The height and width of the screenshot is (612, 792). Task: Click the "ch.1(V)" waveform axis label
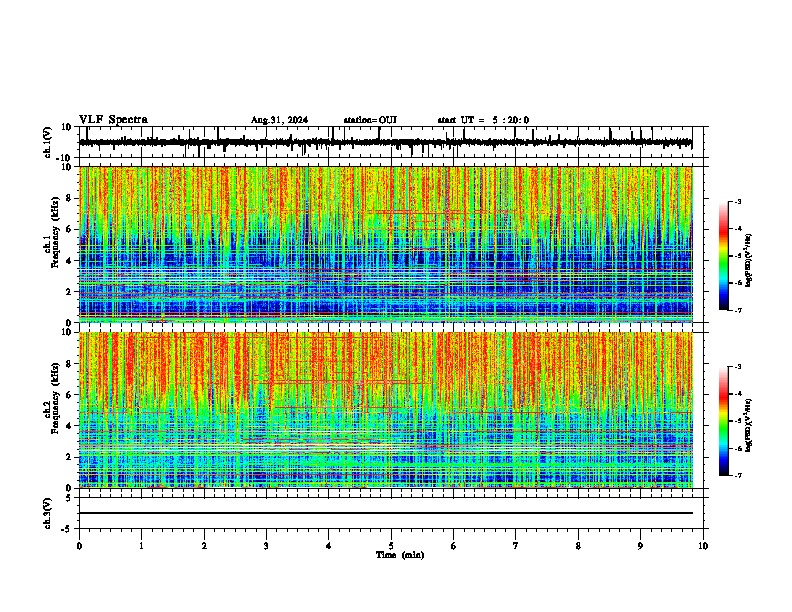[x=48, y=142]
